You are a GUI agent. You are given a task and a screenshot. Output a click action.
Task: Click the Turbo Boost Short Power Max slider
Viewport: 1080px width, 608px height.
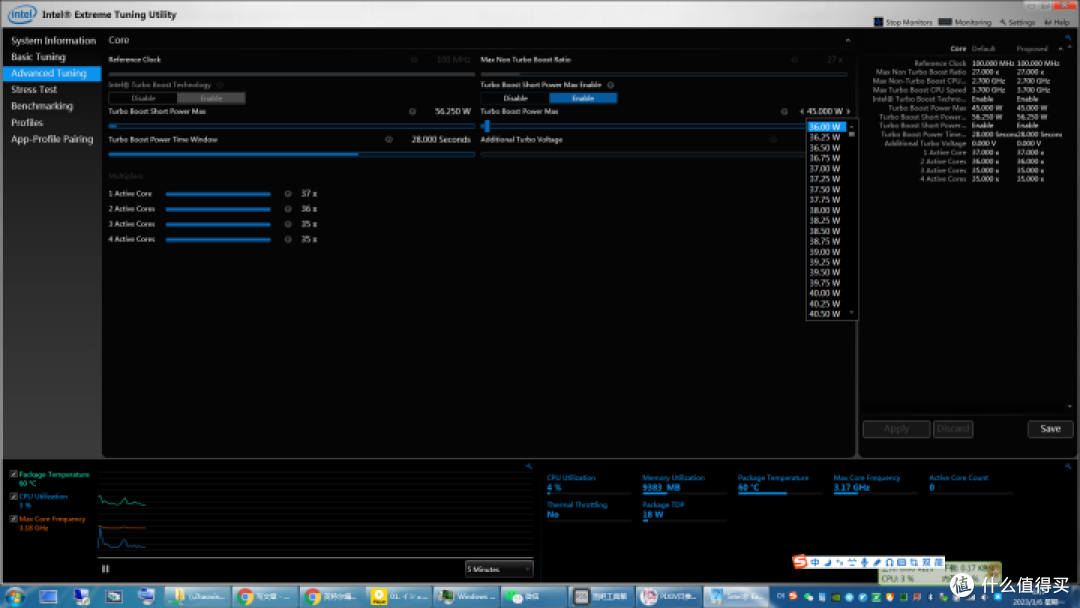point(291,127)
